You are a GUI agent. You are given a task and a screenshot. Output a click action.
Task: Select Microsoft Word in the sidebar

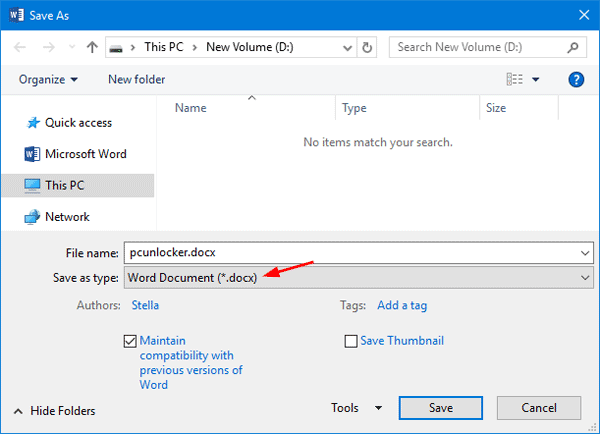click(x=85, y=154)
